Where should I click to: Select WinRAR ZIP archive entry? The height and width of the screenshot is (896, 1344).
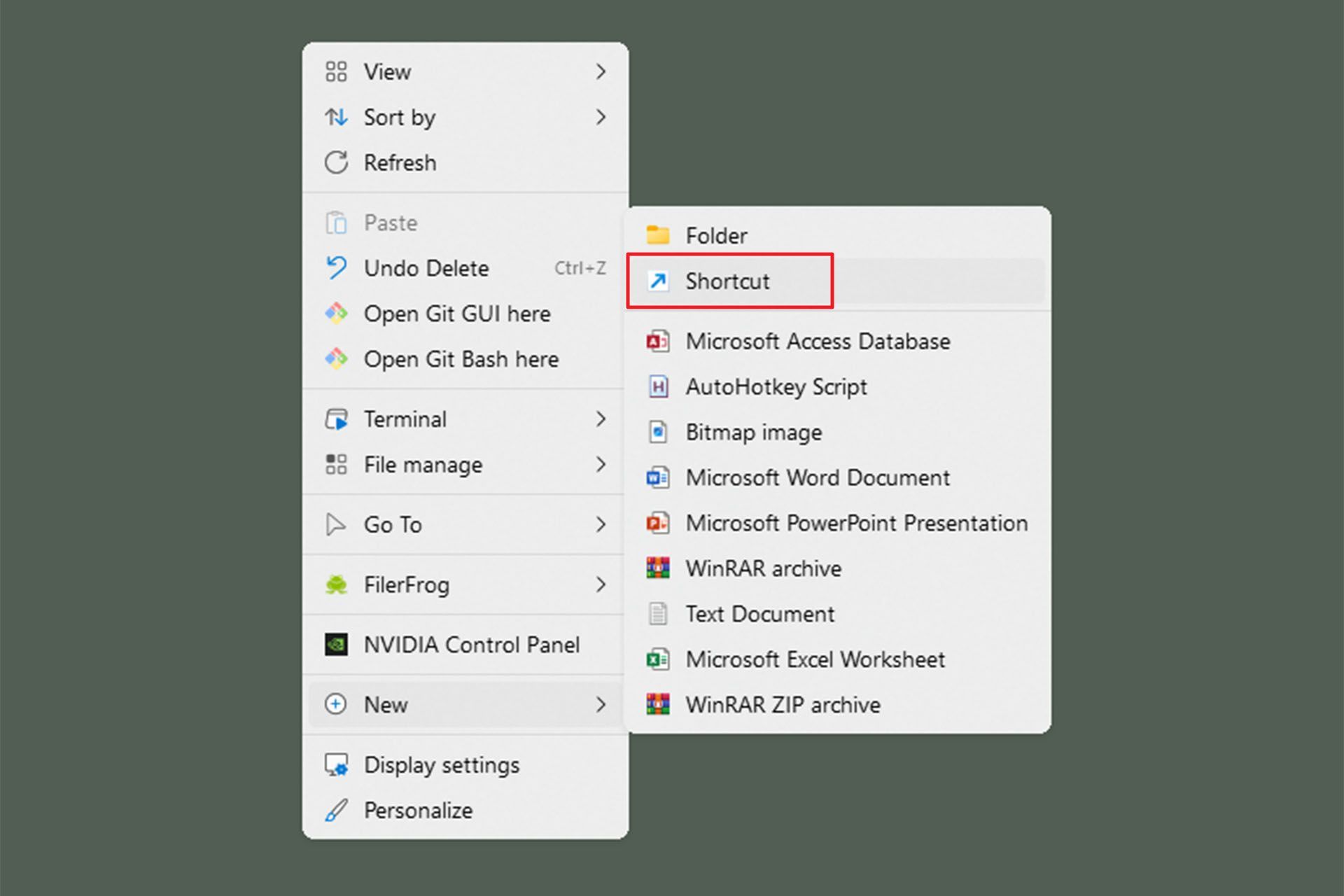coord(782,705)
